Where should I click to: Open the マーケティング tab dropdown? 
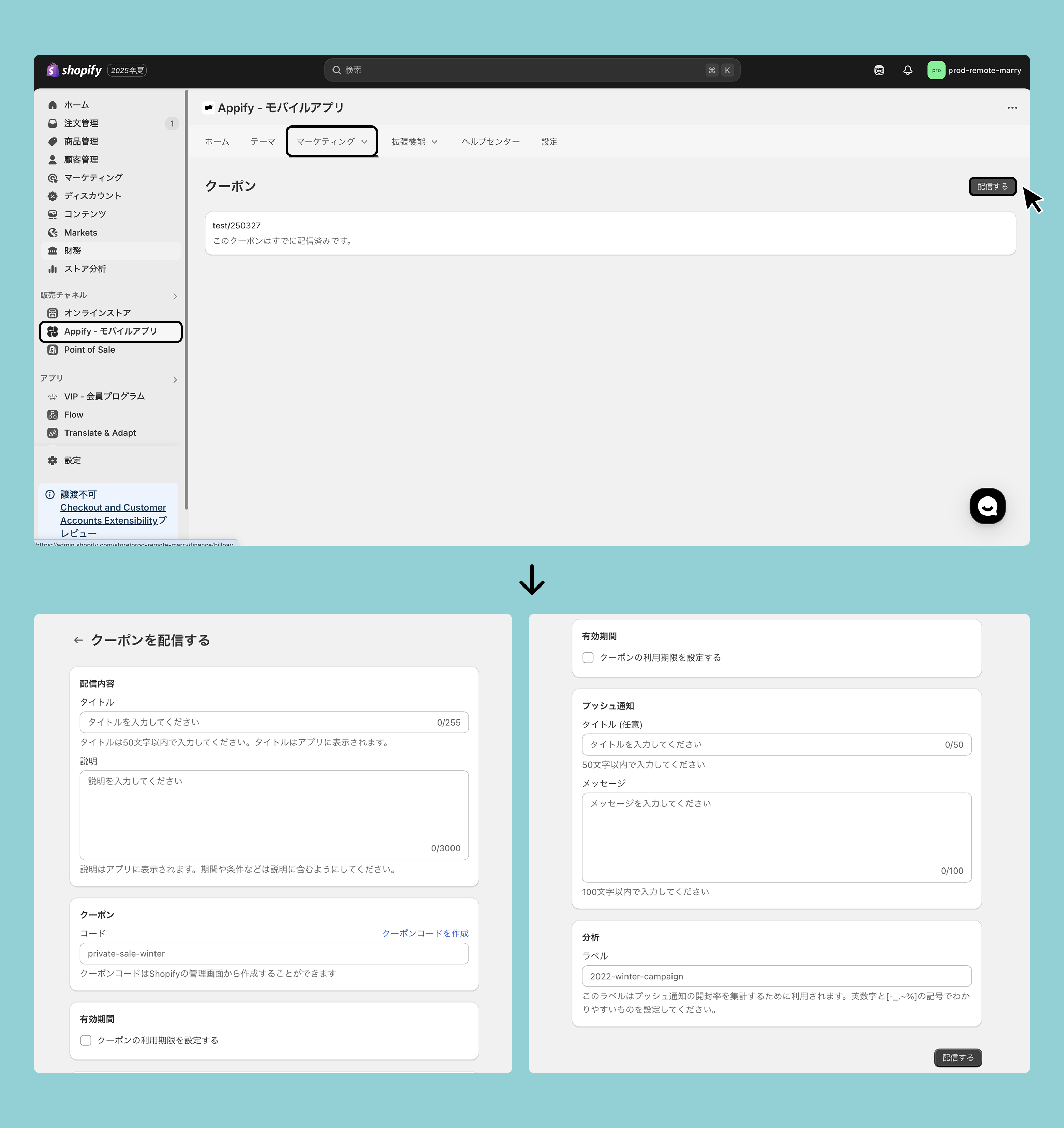click(331, 142)
